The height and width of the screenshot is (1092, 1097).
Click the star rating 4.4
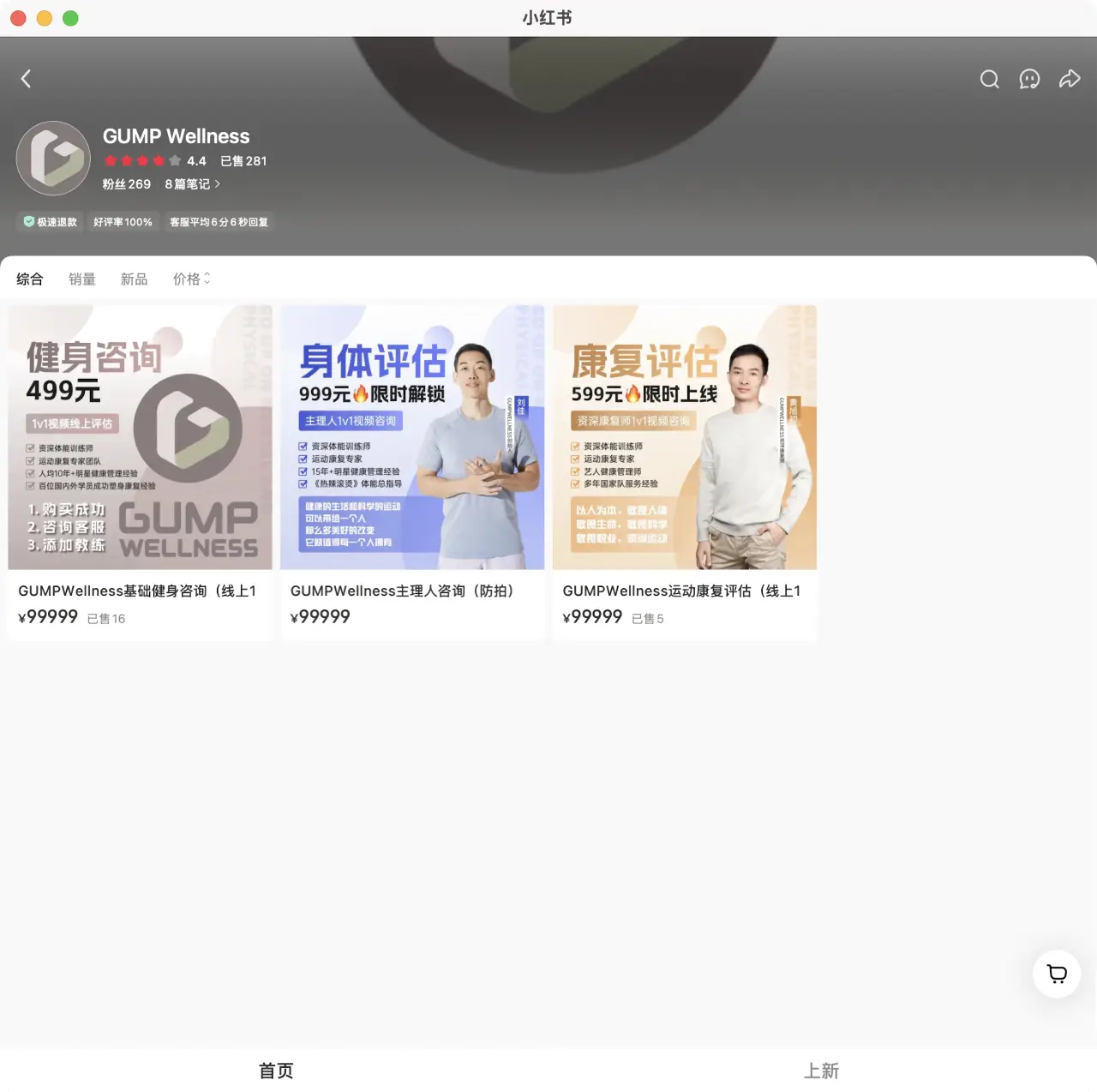pos(155,161)
